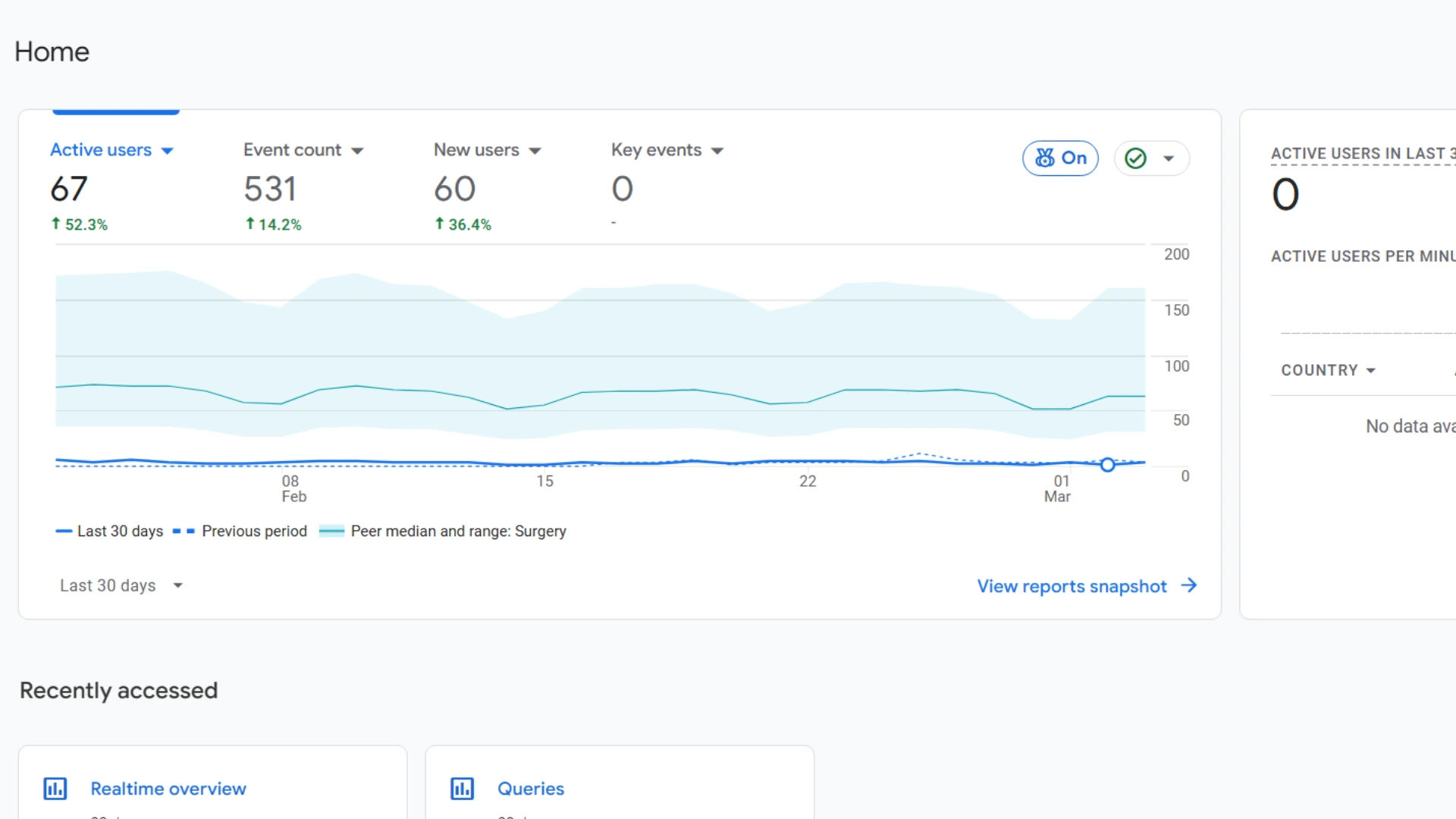Open the Active users metric dropdown
This screenshot has width=1456, height=819.
(168, 151)
